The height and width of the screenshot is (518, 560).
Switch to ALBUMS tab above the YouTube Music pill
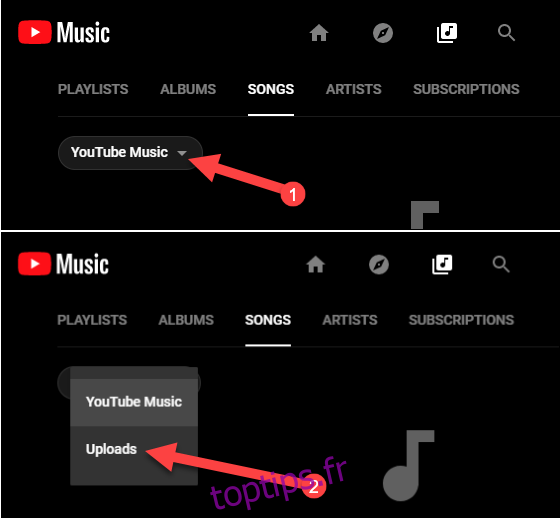click(x=188, y=89)
